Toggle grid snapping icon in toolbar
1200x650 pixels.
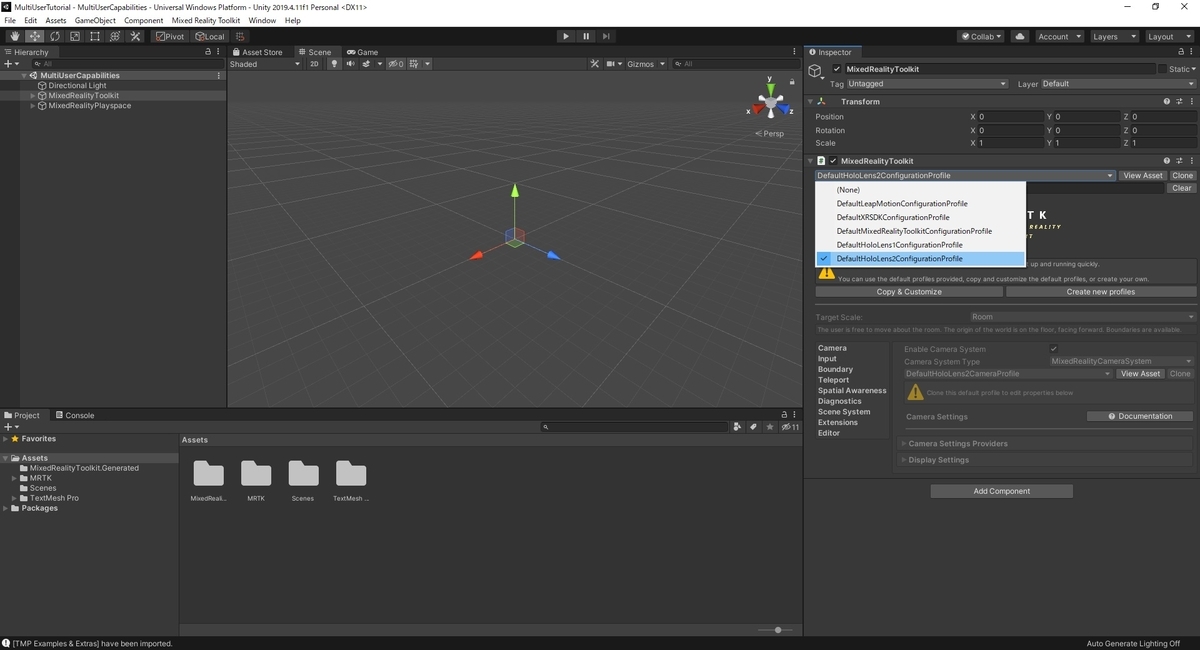241,36
